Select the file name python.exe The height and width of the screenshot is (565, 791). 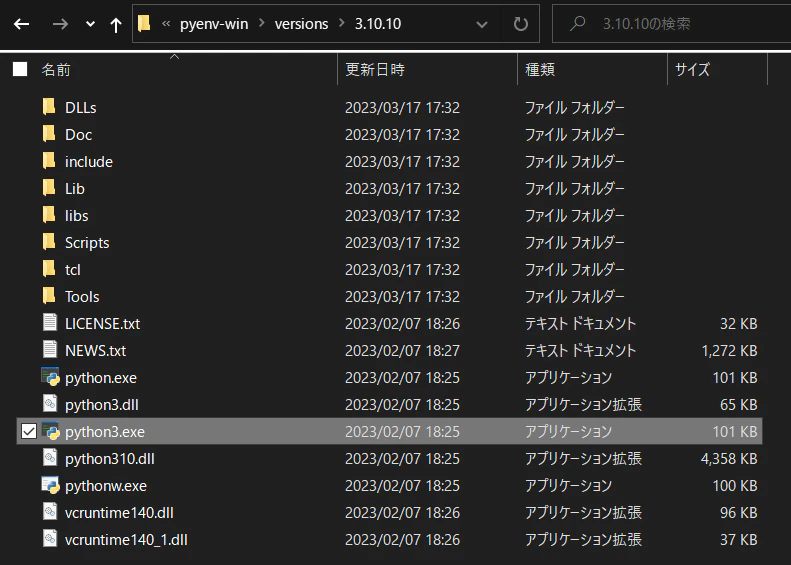(x=101, y=378)
